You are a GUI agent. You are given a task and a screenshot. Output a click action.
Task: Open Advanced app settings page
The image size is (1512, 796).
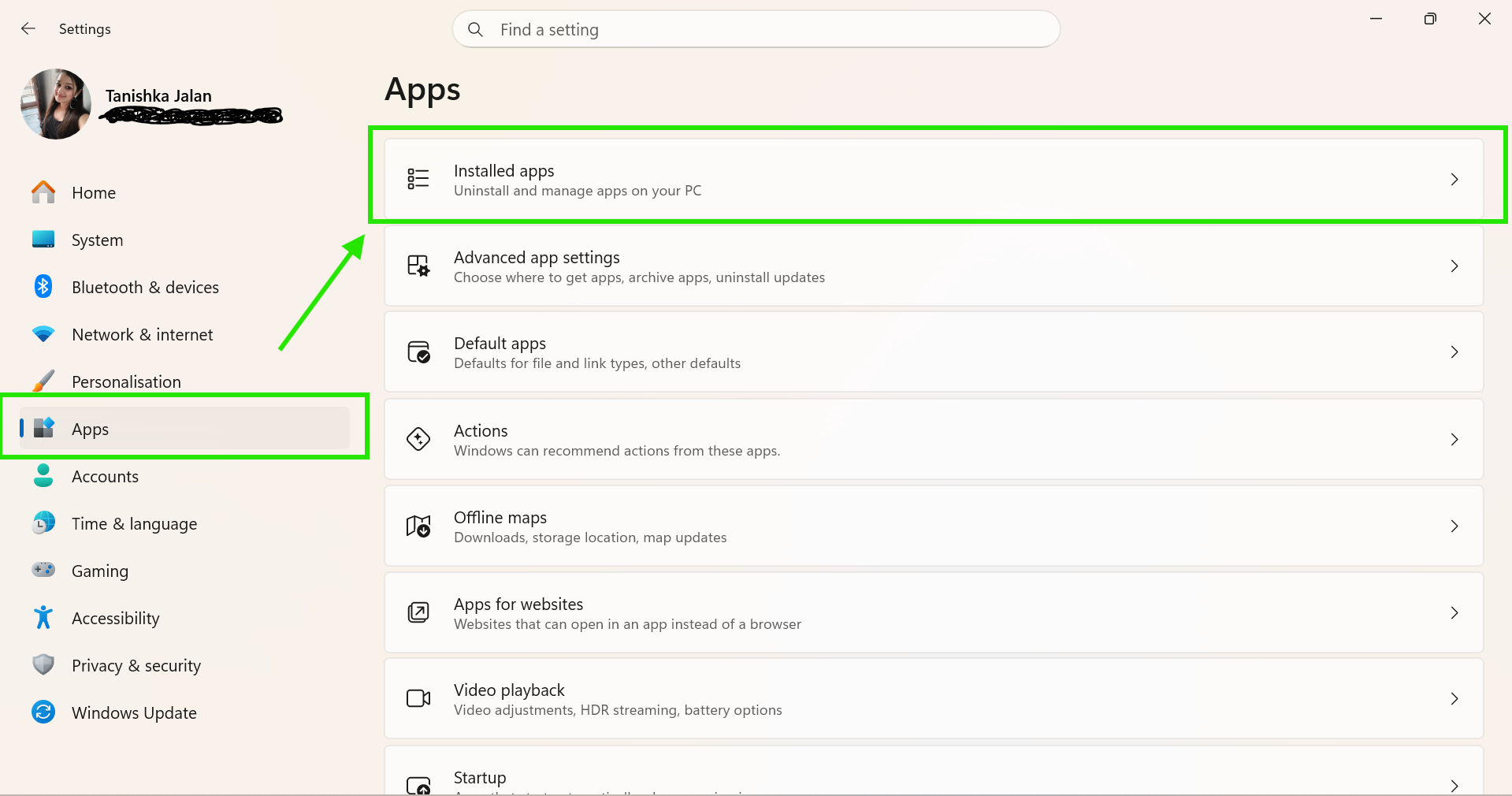(x=934, y=266)
